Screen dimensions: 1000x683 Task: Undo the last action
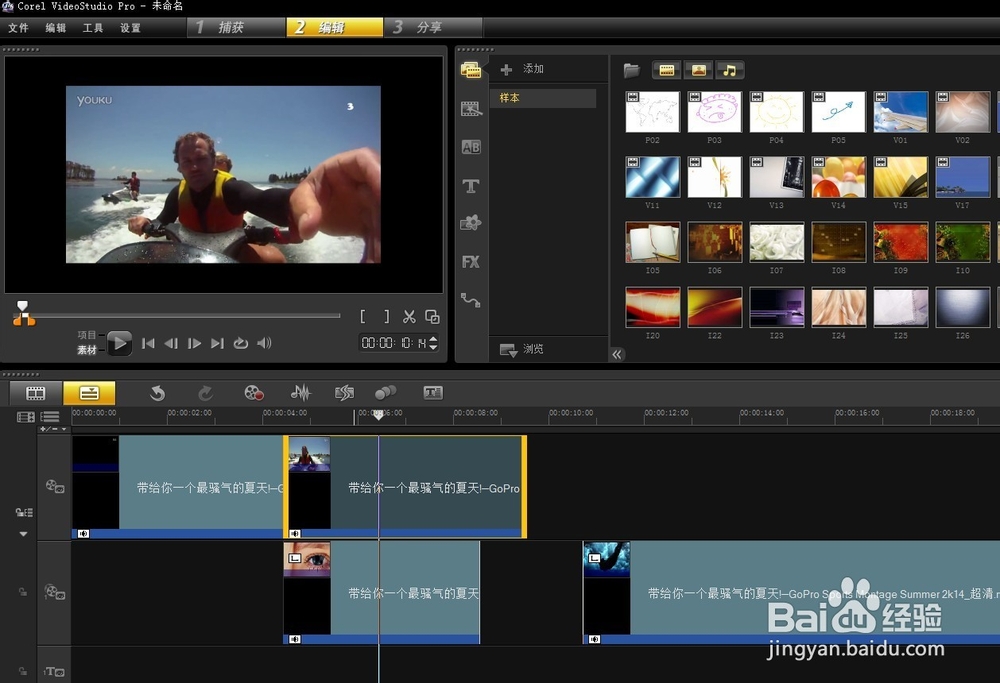tap(157, 393)
